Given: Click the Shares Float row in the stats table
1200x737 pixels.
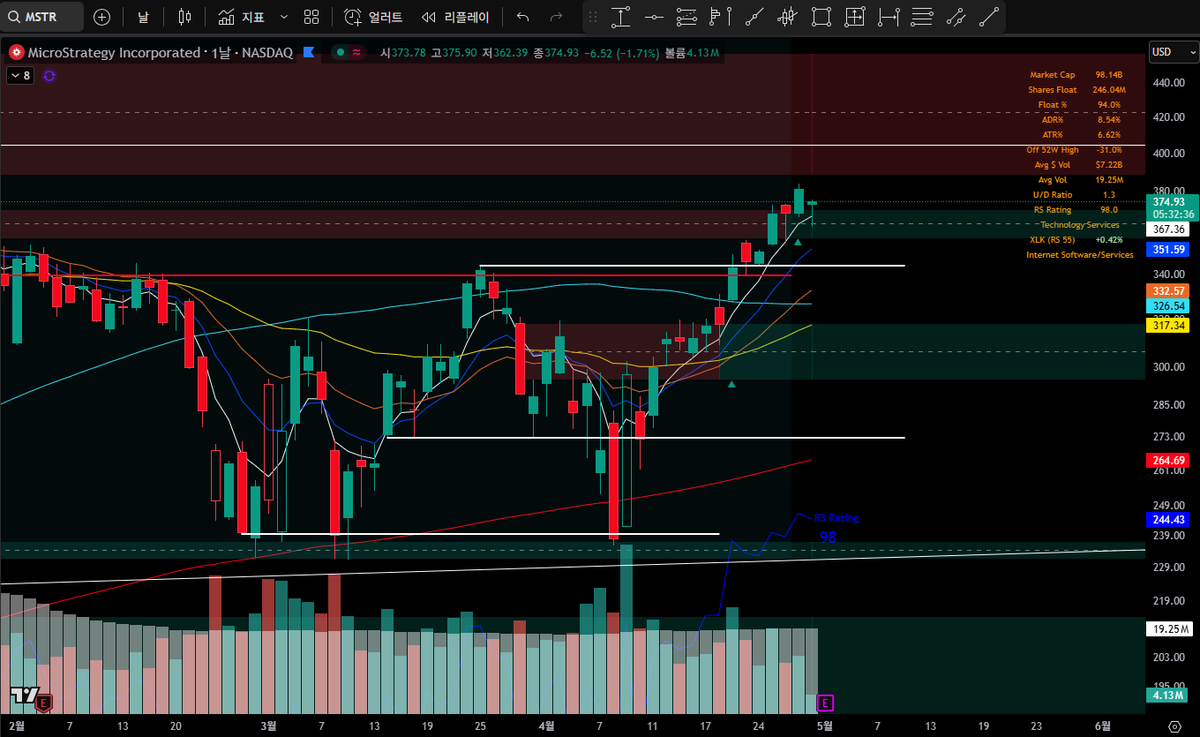Looking at the screenshot, I should coord(1076,90).
